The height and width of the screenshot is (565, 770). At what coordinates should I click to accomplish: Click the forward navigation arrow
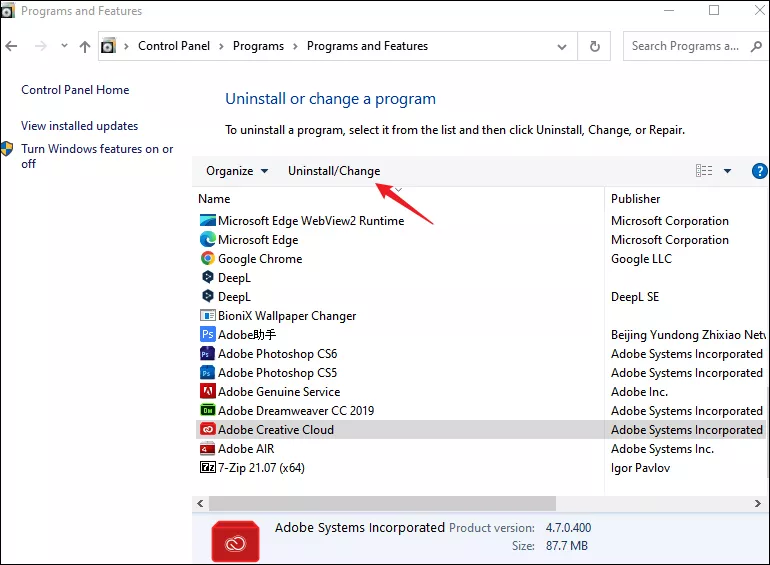click(x=41, y=46)
